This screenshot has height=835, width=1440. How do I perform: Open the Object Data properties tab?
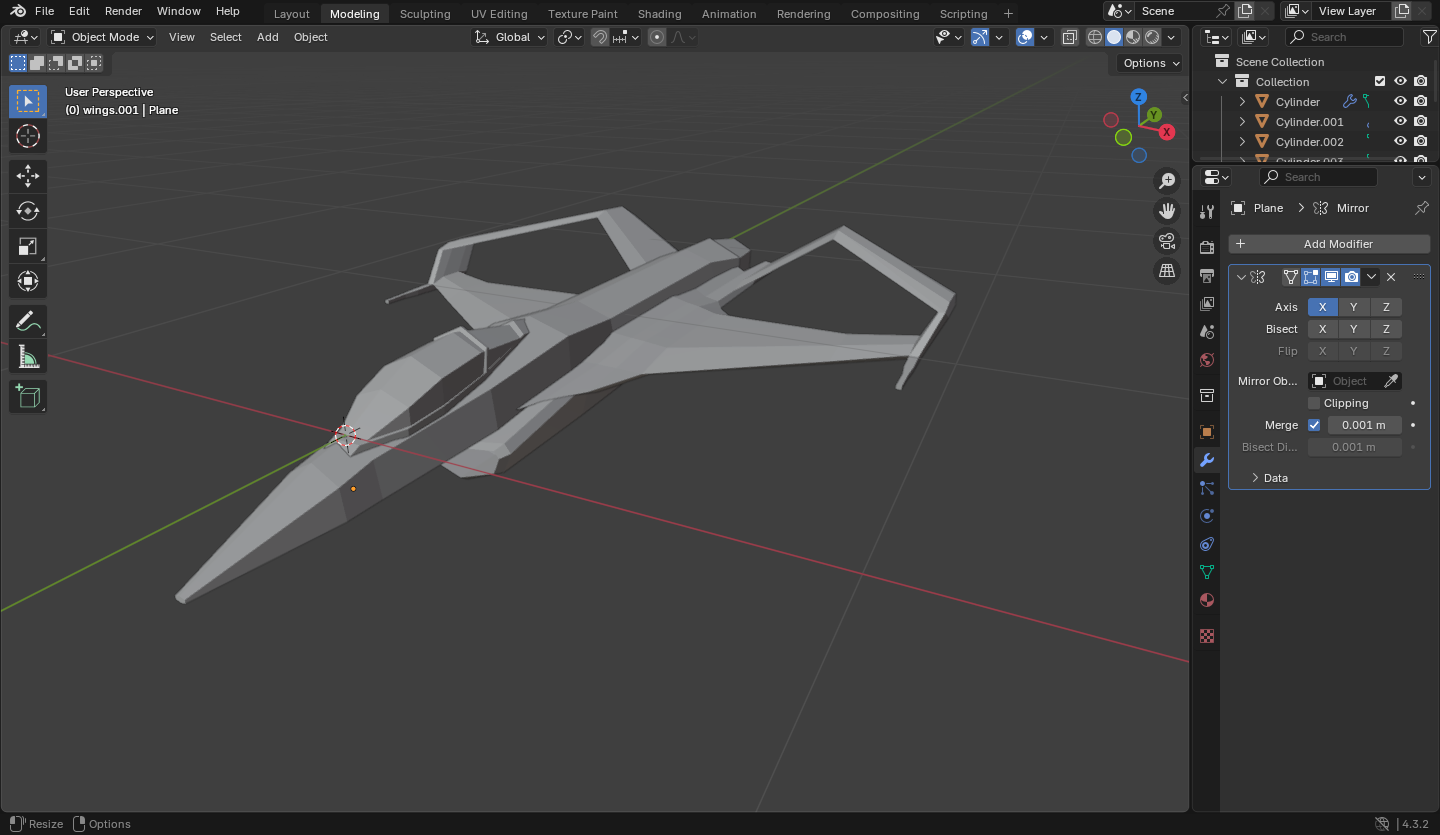pos(1207,572)
